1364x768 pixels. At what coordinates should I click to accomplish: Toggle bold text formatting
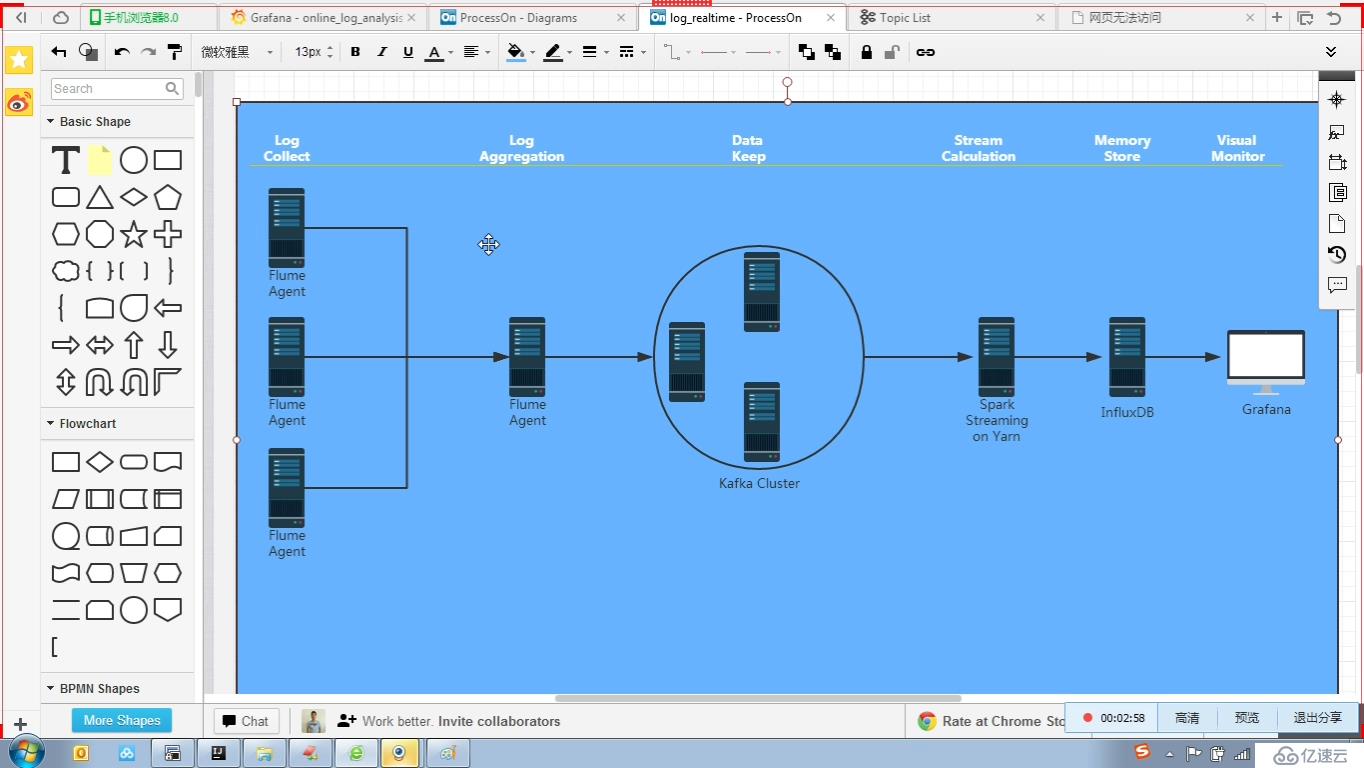355,52
